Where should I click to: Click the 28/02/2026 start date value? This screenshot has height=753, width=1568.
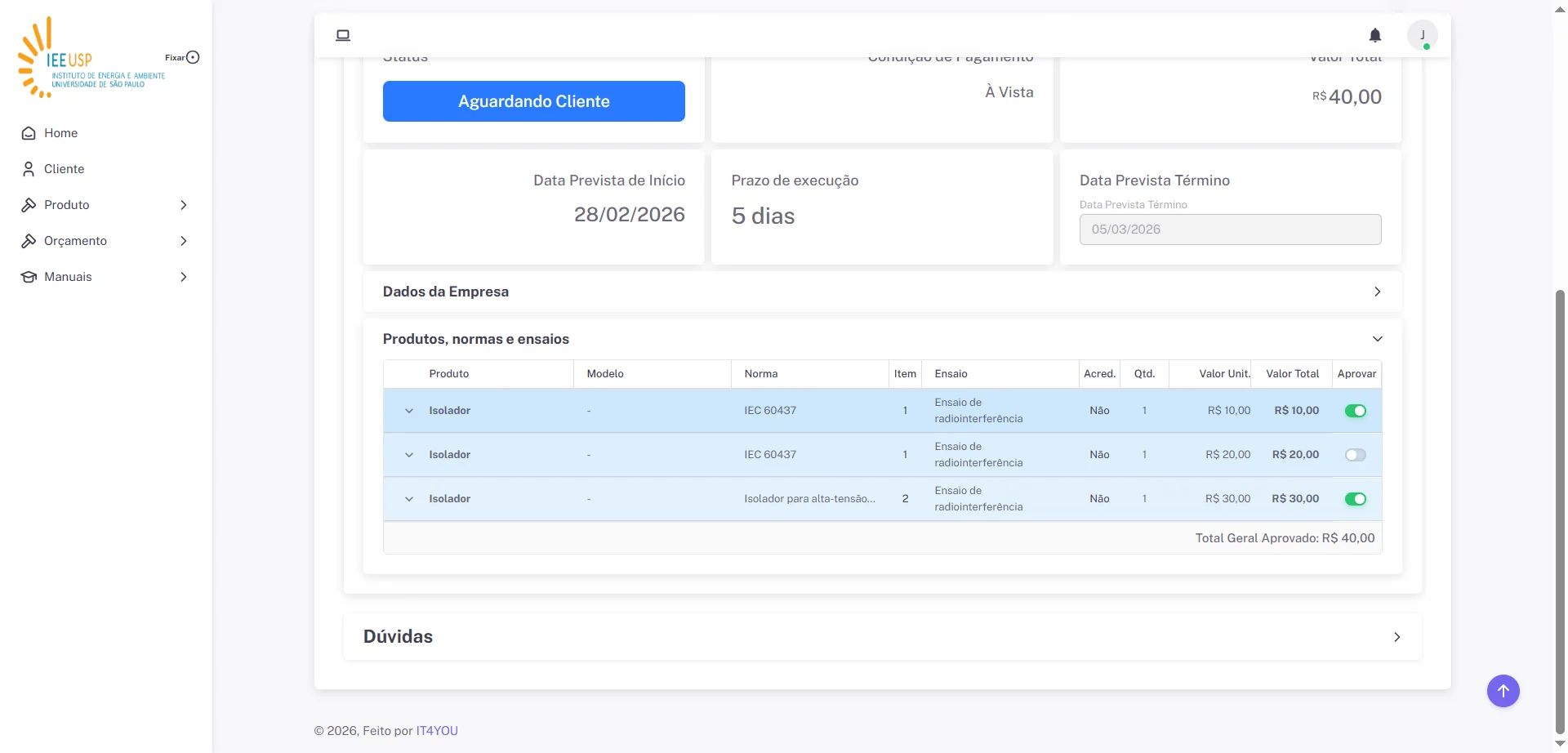(630, 214)
